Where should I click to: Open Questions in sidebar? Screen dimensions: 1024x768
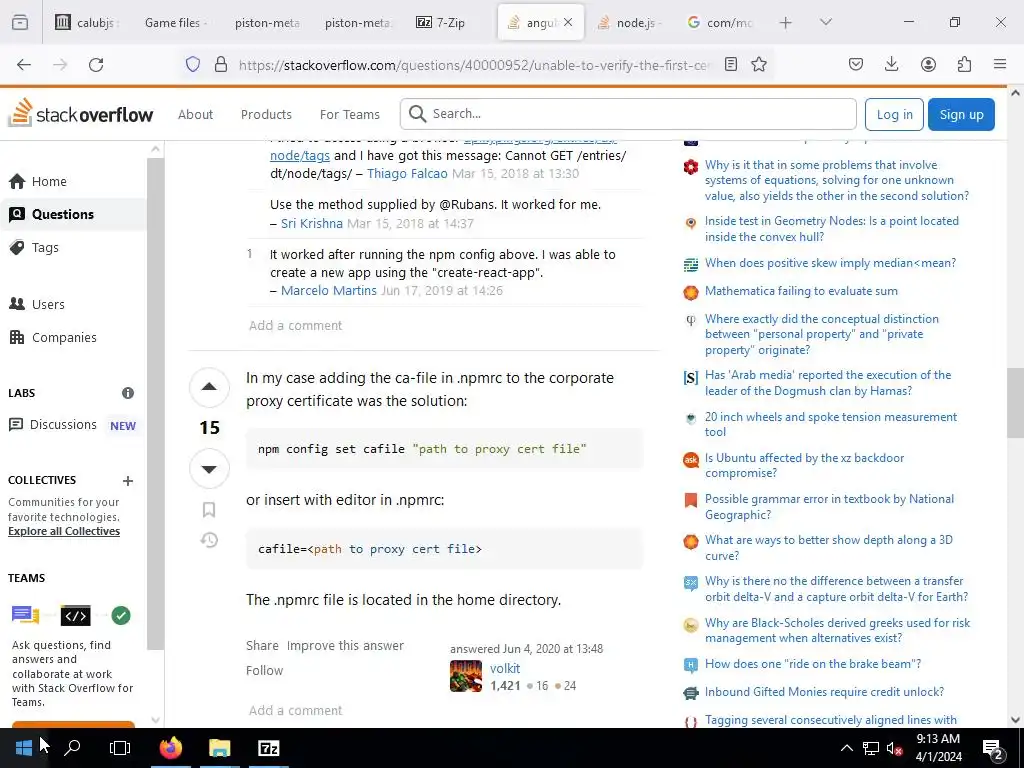[x=73, y=214]
